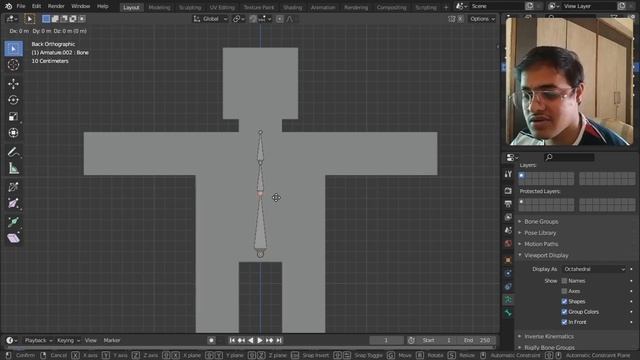This screenshot has height=360, width=640.
Task: Jump to the last frame endpoint
Action: (279, 340)
